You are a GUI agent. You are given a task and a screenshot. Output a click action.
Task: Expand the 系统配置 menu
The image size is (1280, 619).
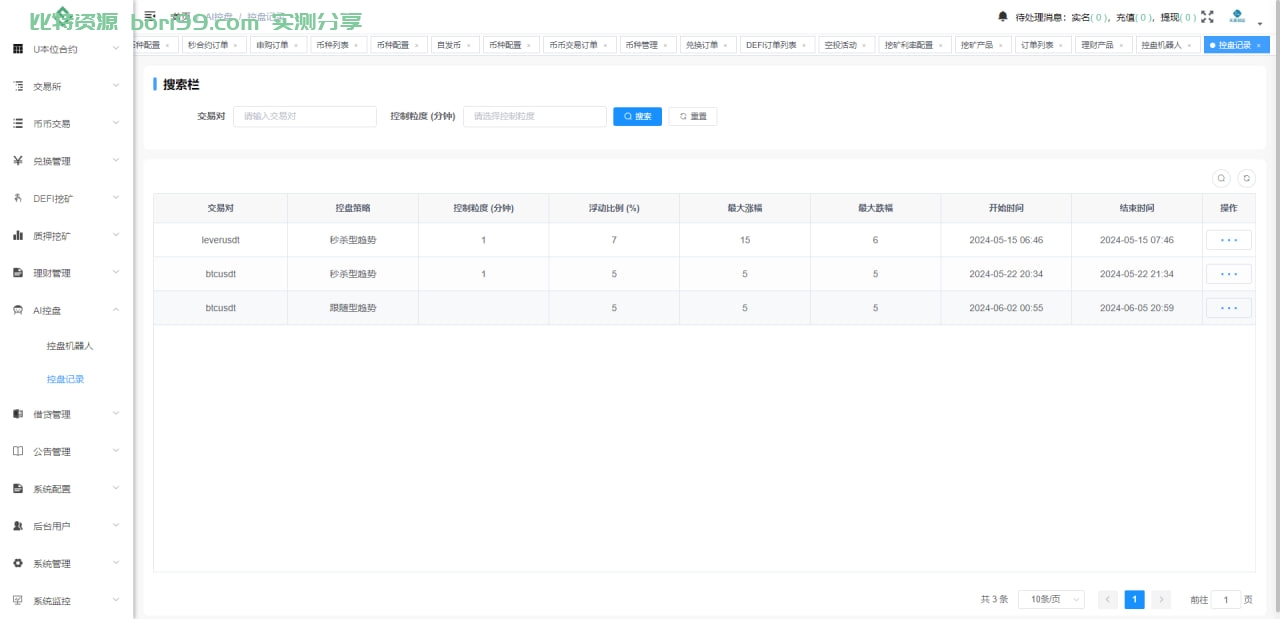tap(66, 489)
